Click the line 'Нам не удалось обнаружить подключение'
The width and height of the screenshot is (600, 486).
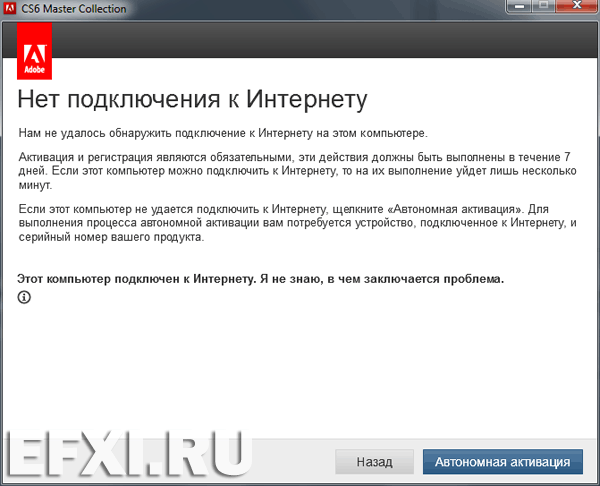223,133
